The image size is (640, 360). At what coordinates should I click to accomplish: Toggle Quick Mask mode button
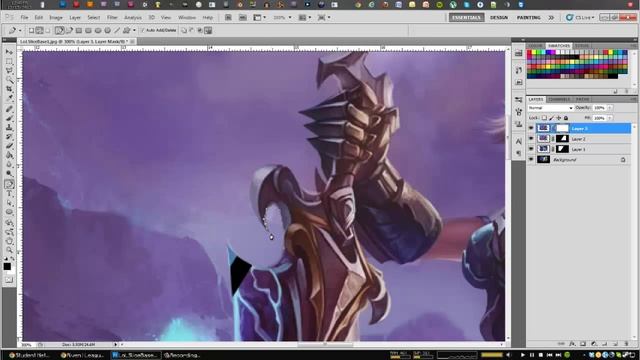[9, 280]
